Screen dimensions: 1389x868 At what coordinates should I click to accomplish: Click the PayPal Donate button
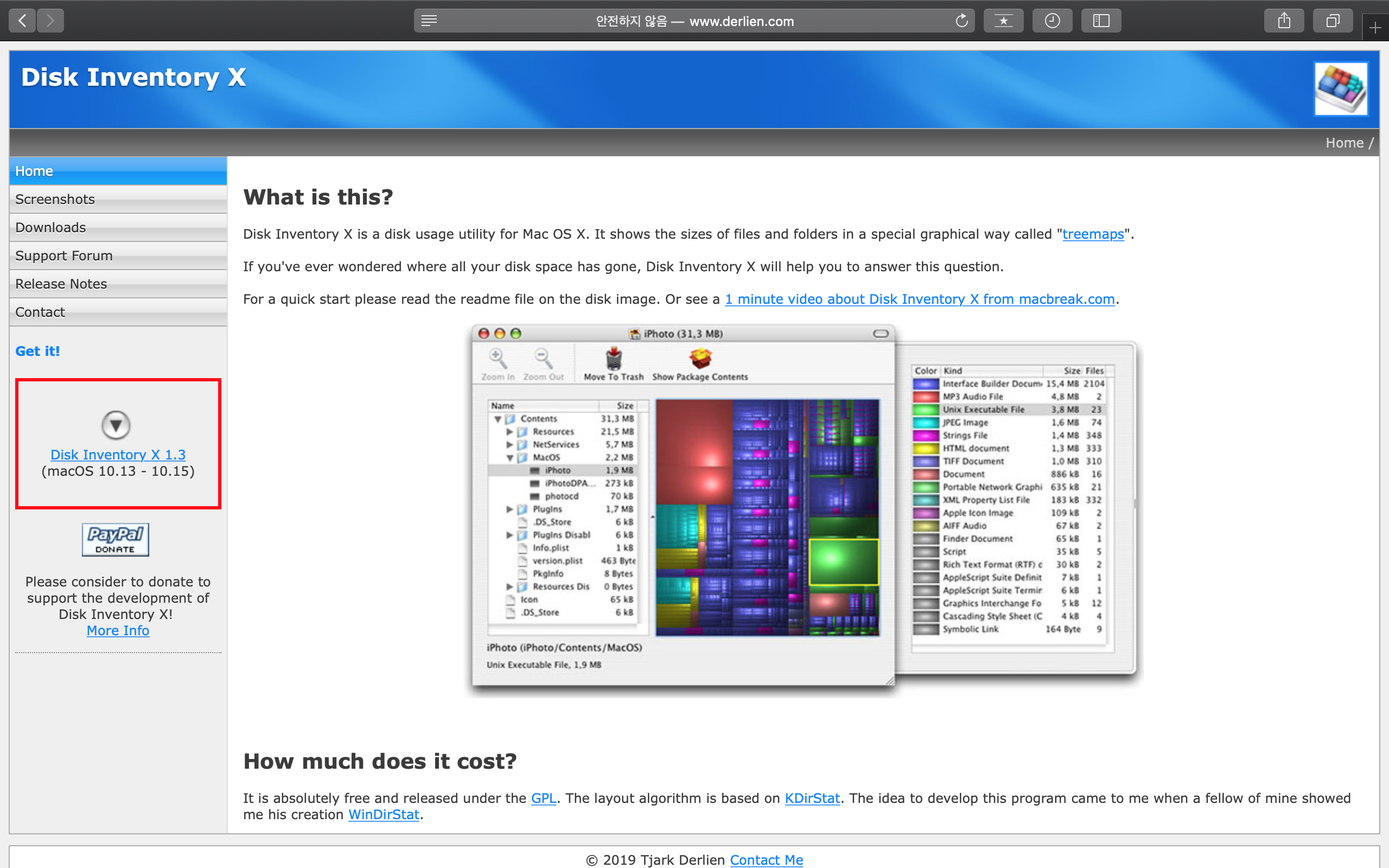(x=116, y=539)
